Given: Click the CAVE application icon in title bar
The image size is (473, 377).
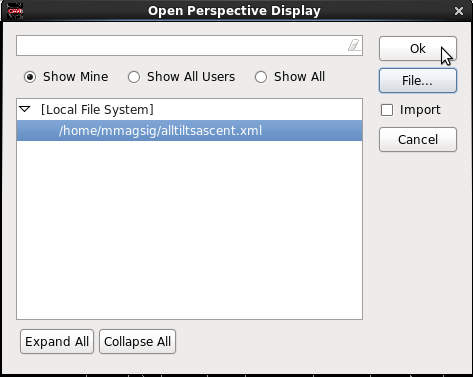Looking at the screenshot, I should point(15,11).
